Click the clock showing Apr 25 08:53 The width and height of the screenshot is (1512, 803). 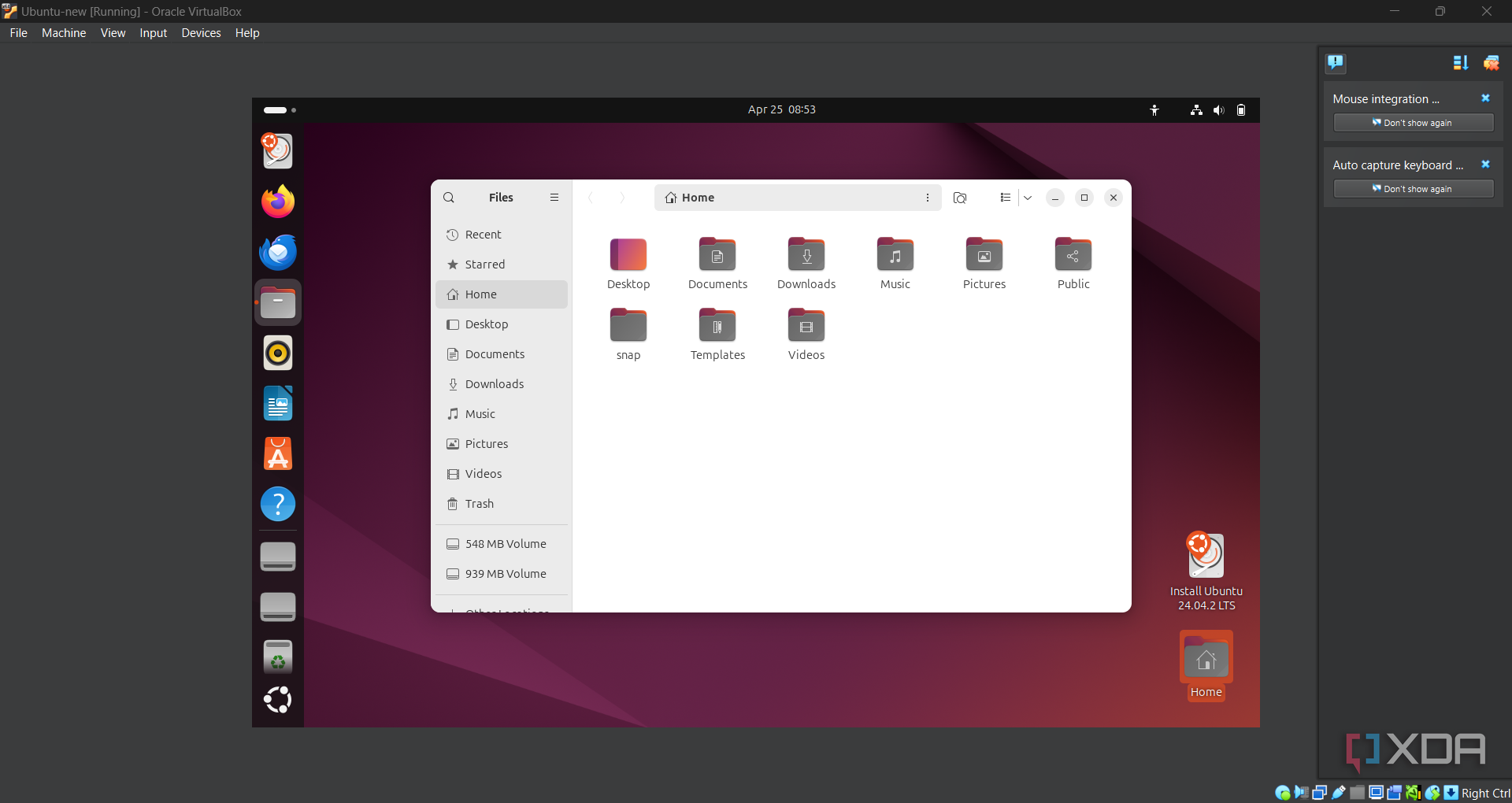pos(782,109)
